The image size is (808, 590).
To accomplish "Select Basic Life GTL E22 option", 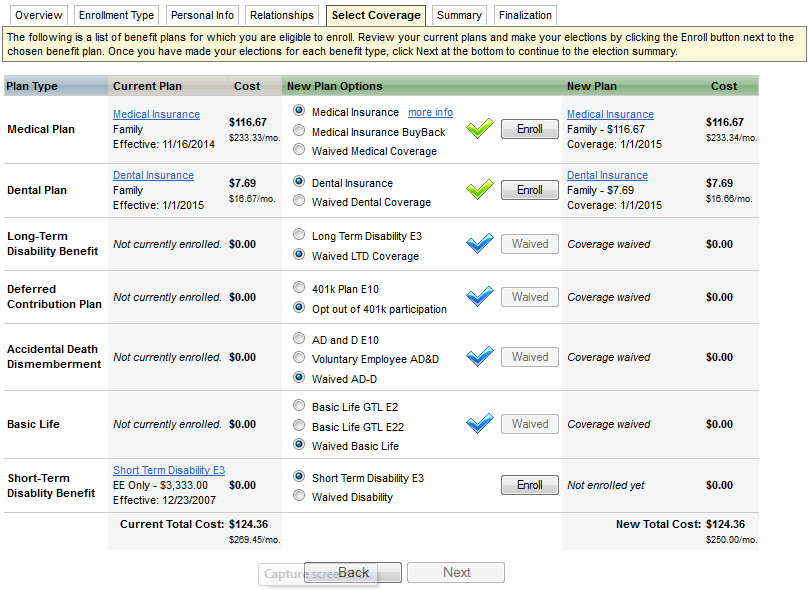I will pyautogui.click(x=299, y=426).
